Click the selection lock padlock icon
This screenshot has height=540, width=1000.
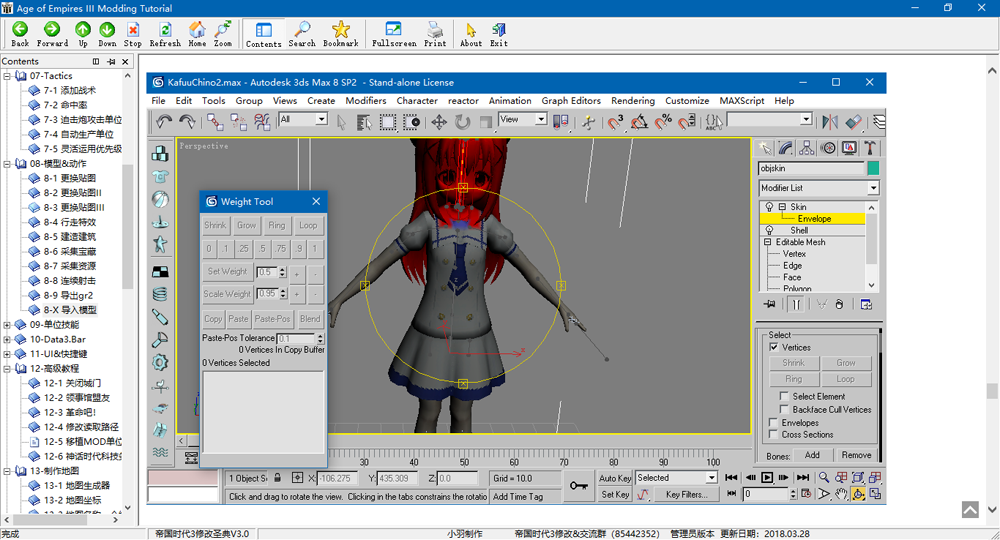pos(277,478)
